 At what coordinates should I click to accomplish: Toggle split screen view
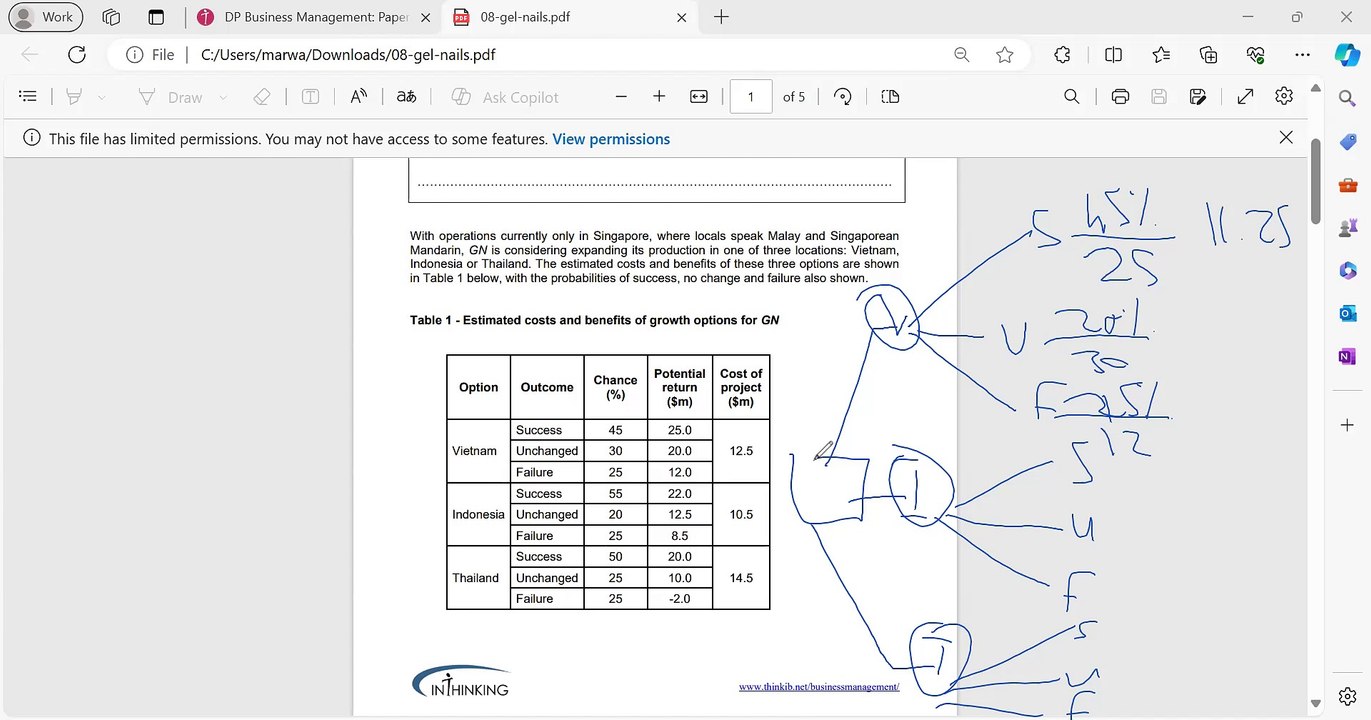coord(1113,55)
